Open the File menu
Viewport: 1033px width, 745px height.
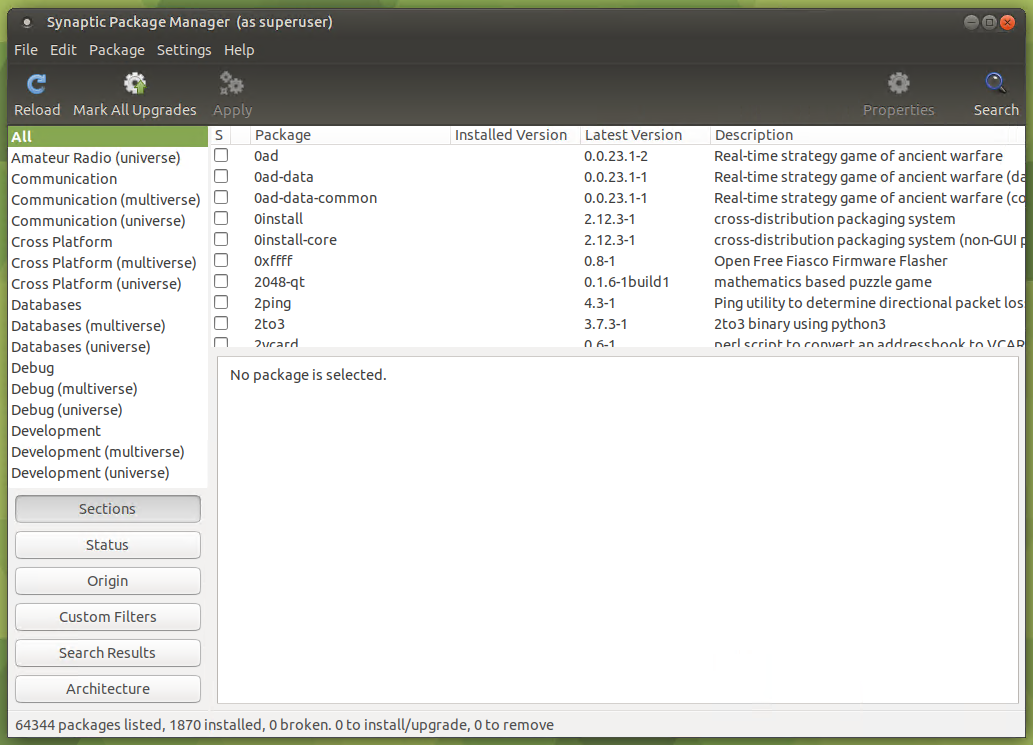pos(26,50)
